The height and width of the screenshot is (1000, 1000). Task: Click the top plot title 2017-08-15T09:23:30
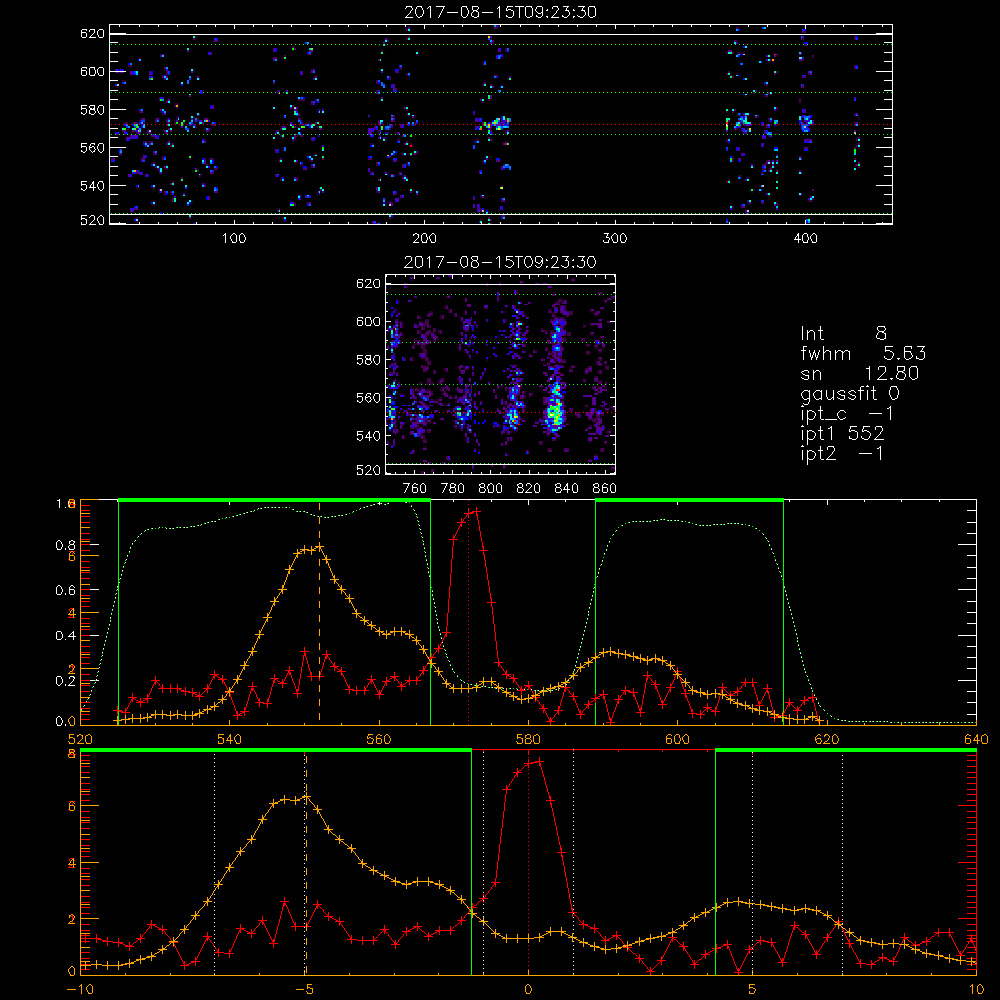pyautogui.click(x=500, y=12)
